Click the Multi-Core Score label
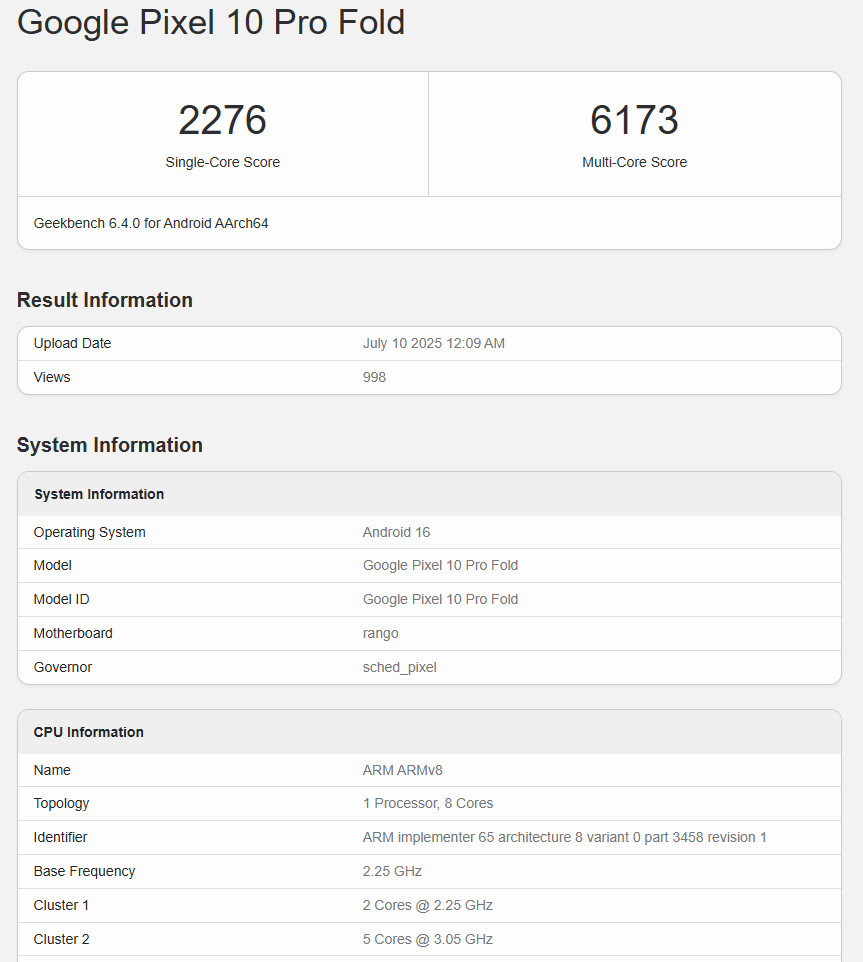This screenshot has height=962, width=863. point(634,162)
